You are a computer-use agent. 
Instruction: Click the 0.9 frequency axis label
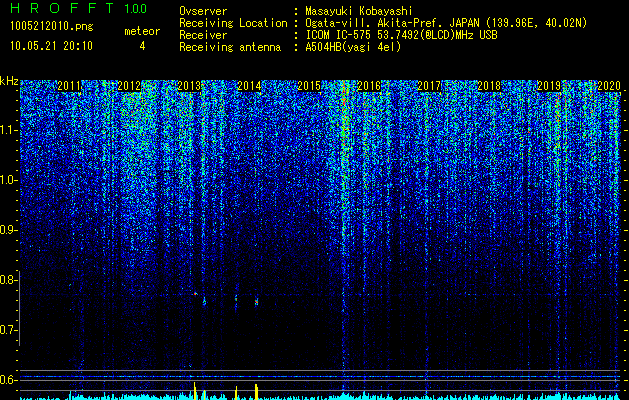click(8, 230)
